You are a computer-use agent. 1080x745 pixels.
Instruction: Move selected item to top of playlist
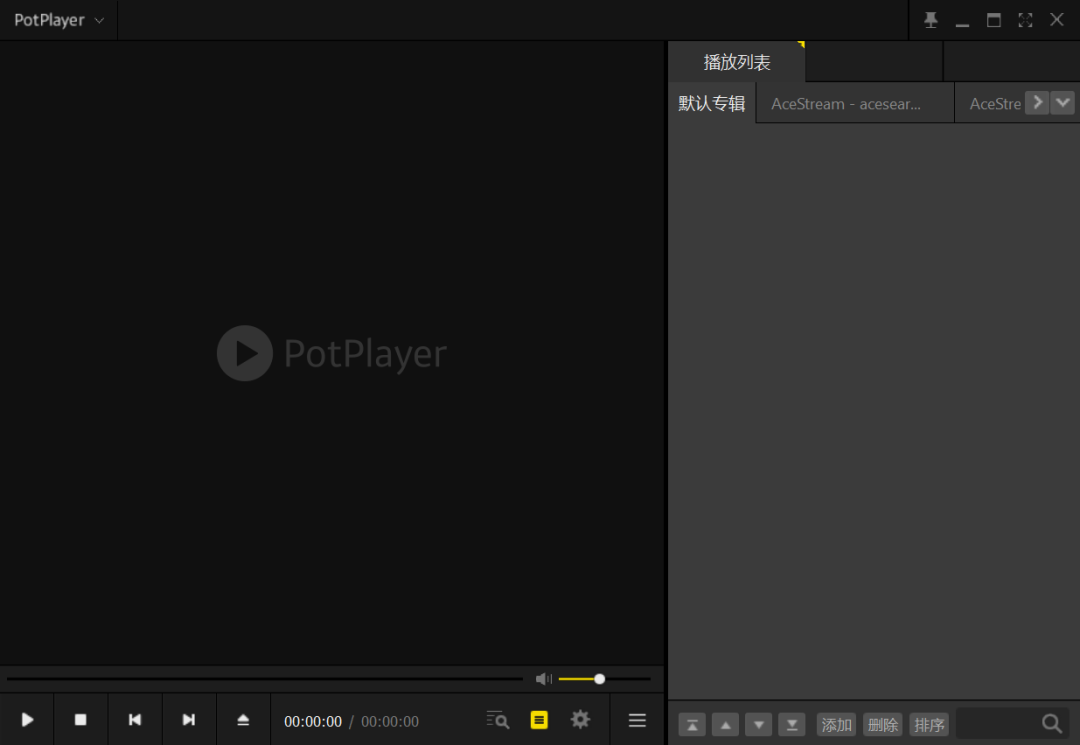point(691,723)
